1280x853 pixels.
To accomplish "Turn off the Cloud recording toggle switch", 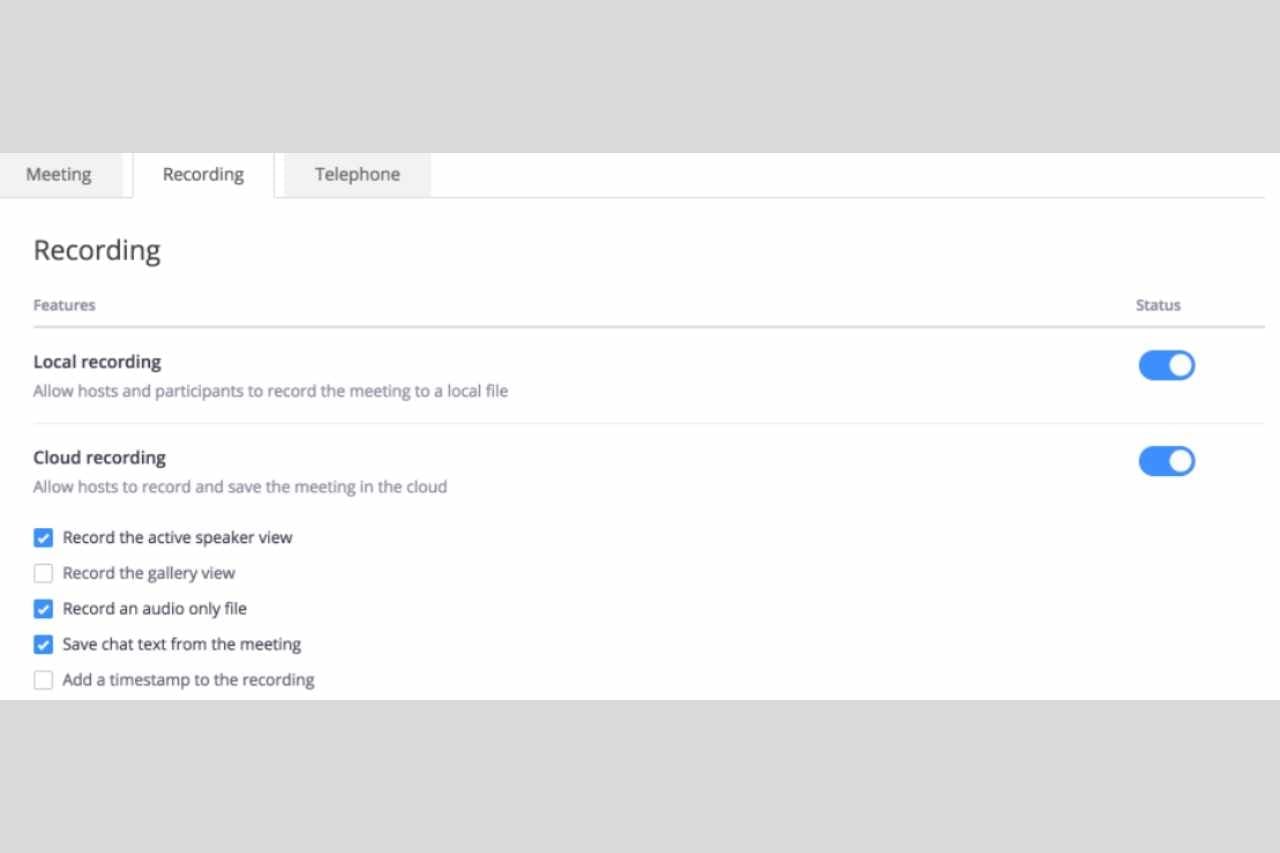I will click(1166, 462).
